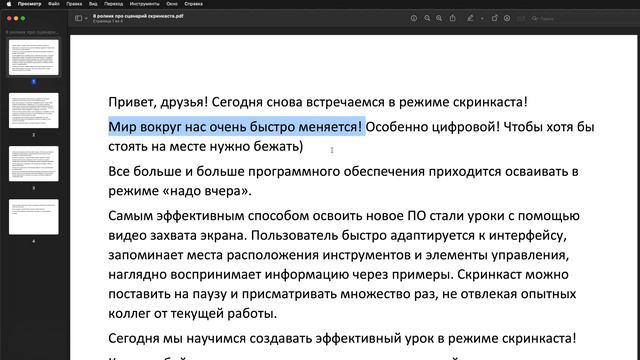Open the Правка menu
This screenshot has height=360, width=640.
coord(74,4)
